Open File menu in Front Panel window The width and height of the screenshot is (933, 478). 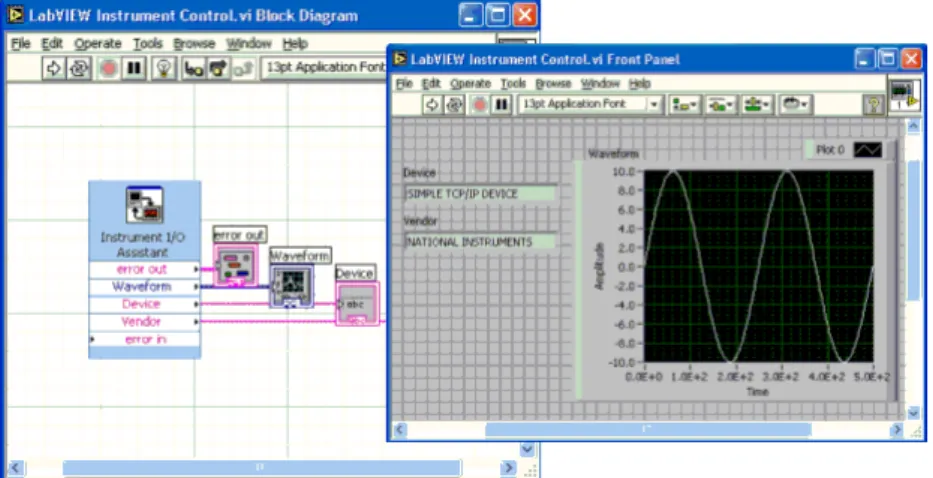pos(404,84)
